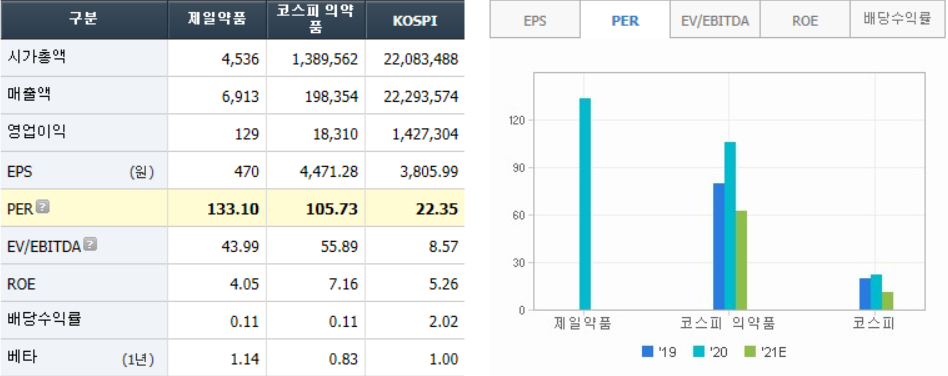Select the ROE row label

pyautogui.click(x=21, y=284)
